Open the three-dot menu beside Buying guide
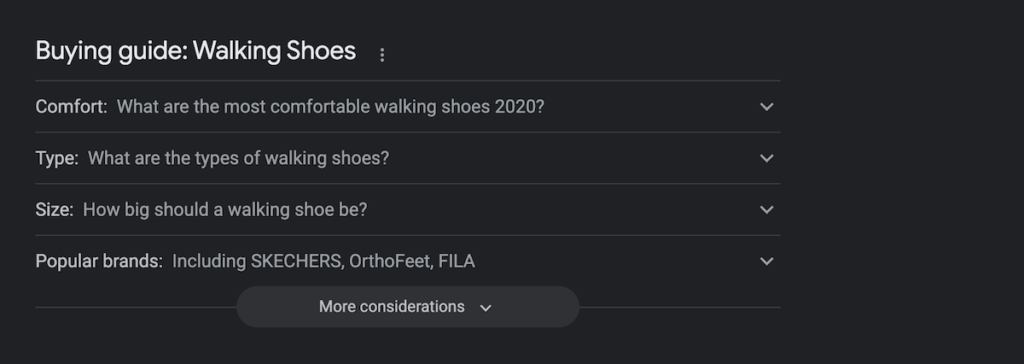Viewport: 1024px width, 364px height. point(382,56)
